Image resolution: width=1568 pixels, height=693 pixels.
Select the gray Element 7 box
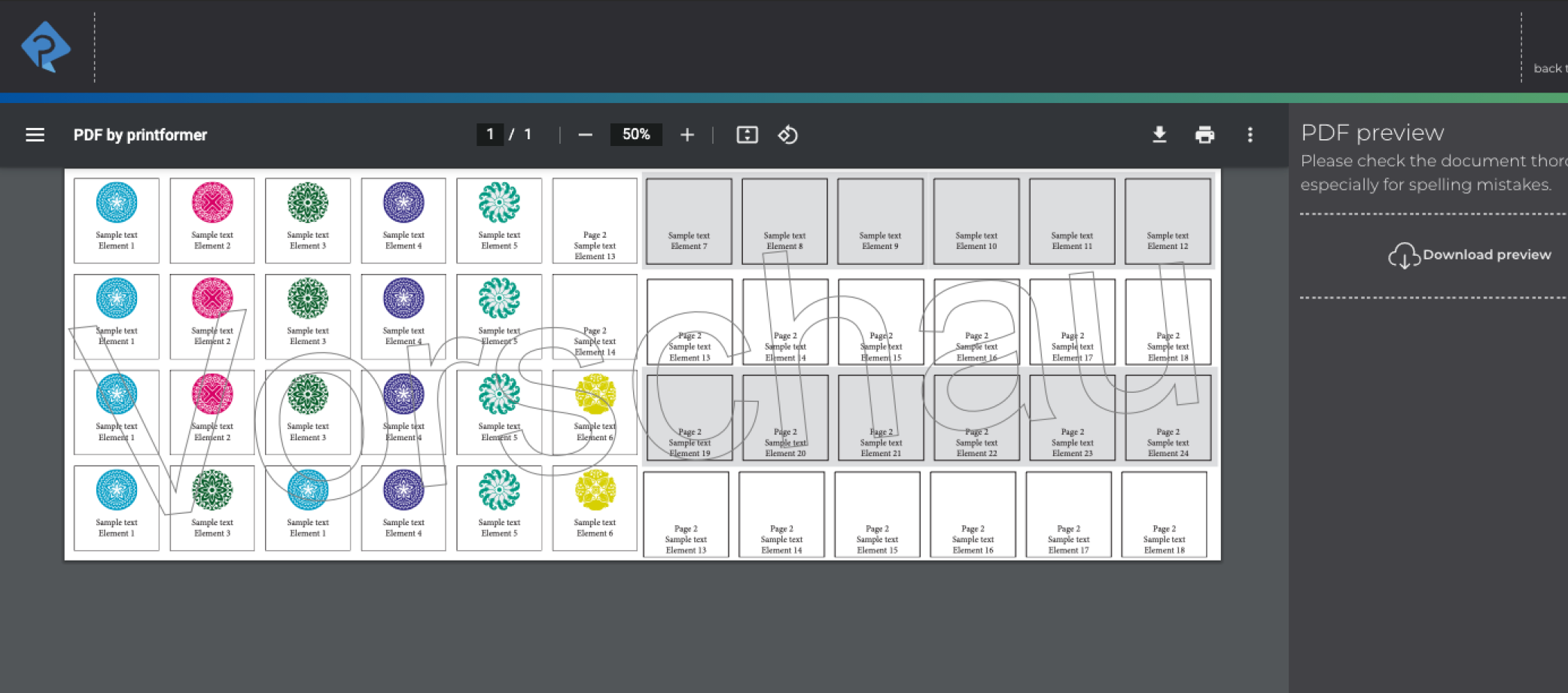(689, 221)
